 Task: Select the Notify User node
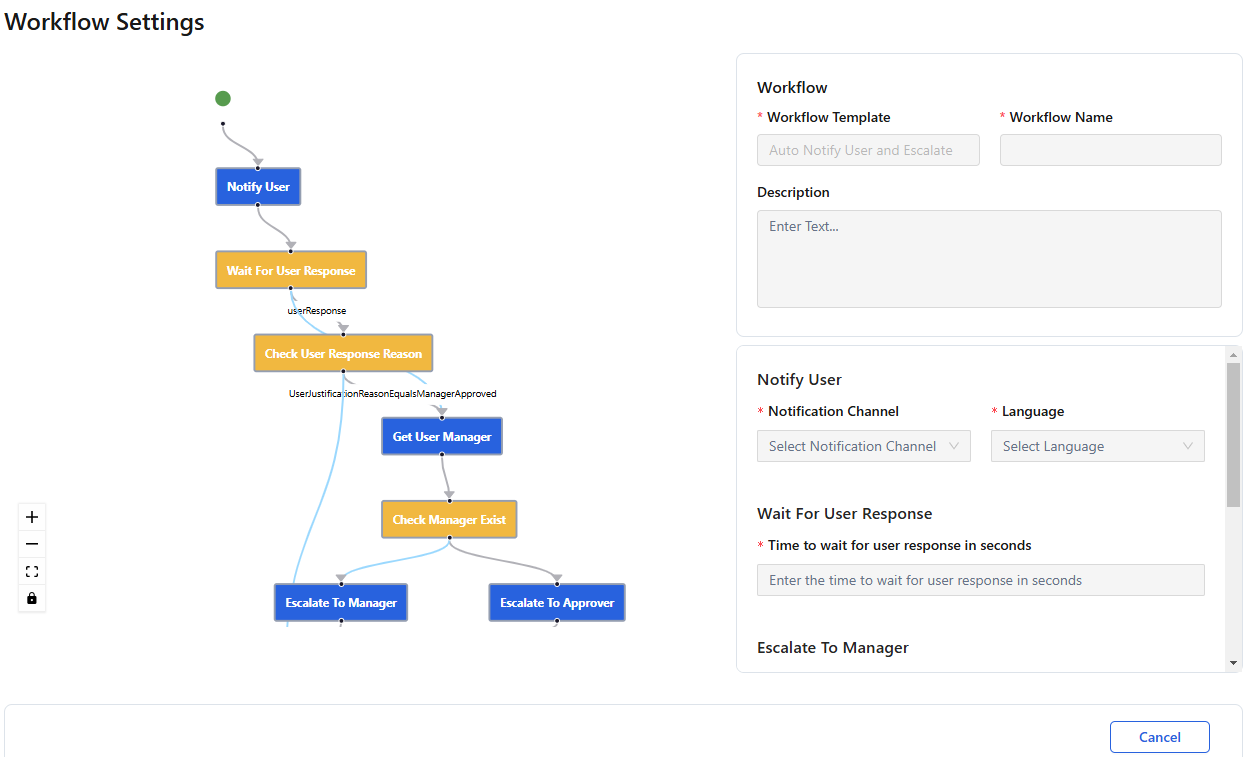click(x=258, y=187)
